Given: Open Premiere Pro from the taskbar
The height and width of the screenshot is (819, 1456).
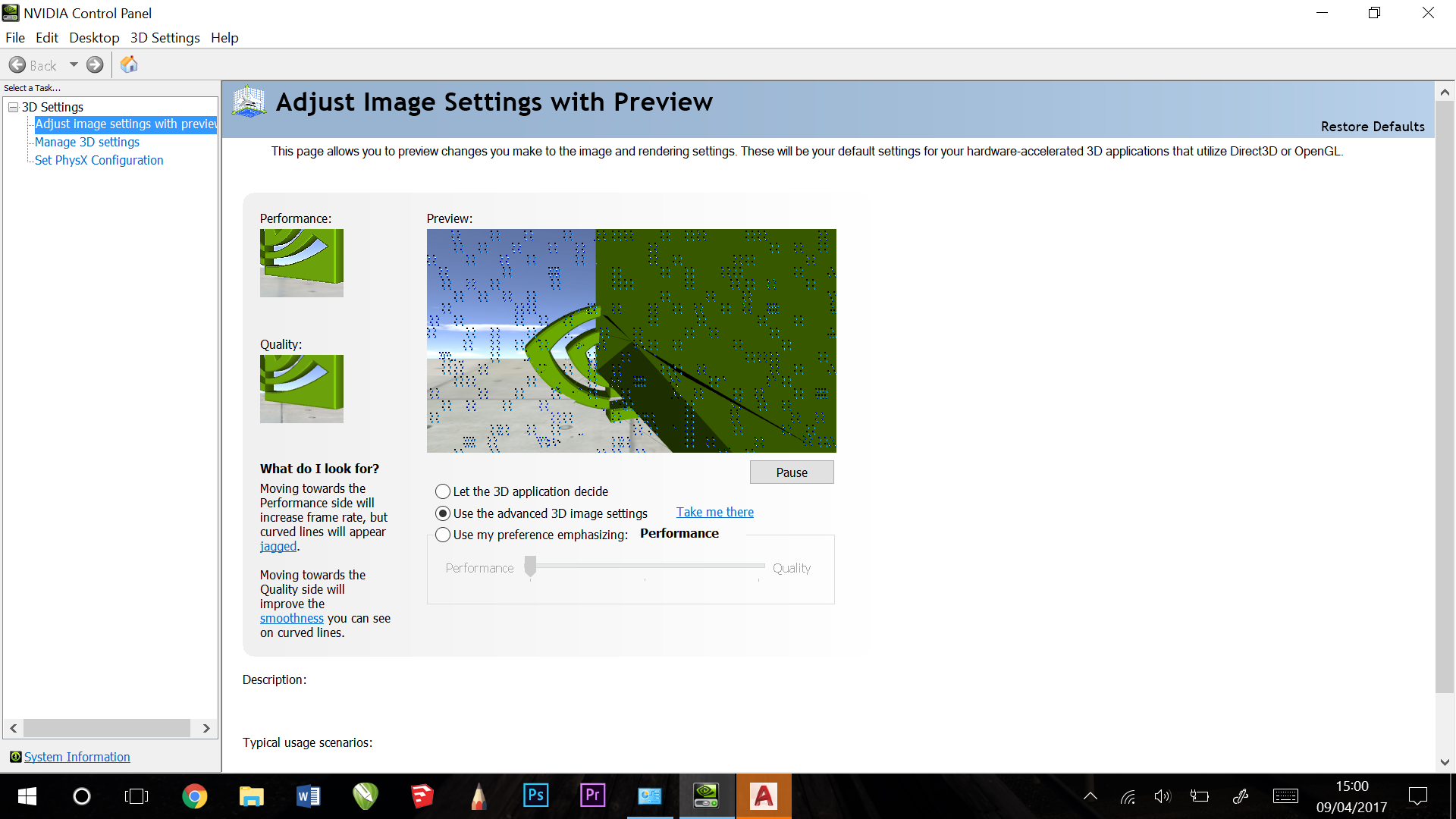Looking at the screenshot, I should pos(592,796).
